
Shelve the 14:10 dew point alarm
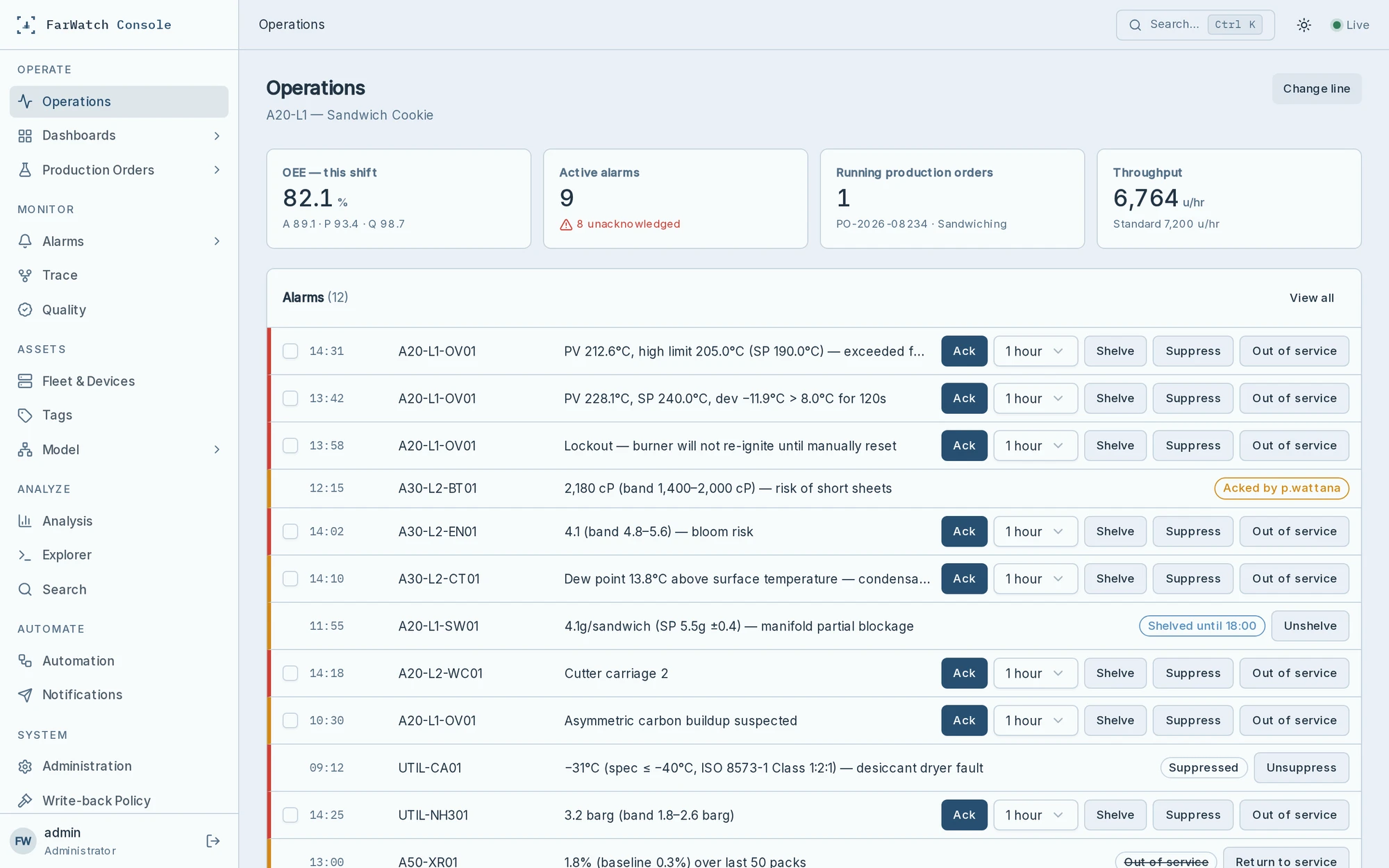1115,579
